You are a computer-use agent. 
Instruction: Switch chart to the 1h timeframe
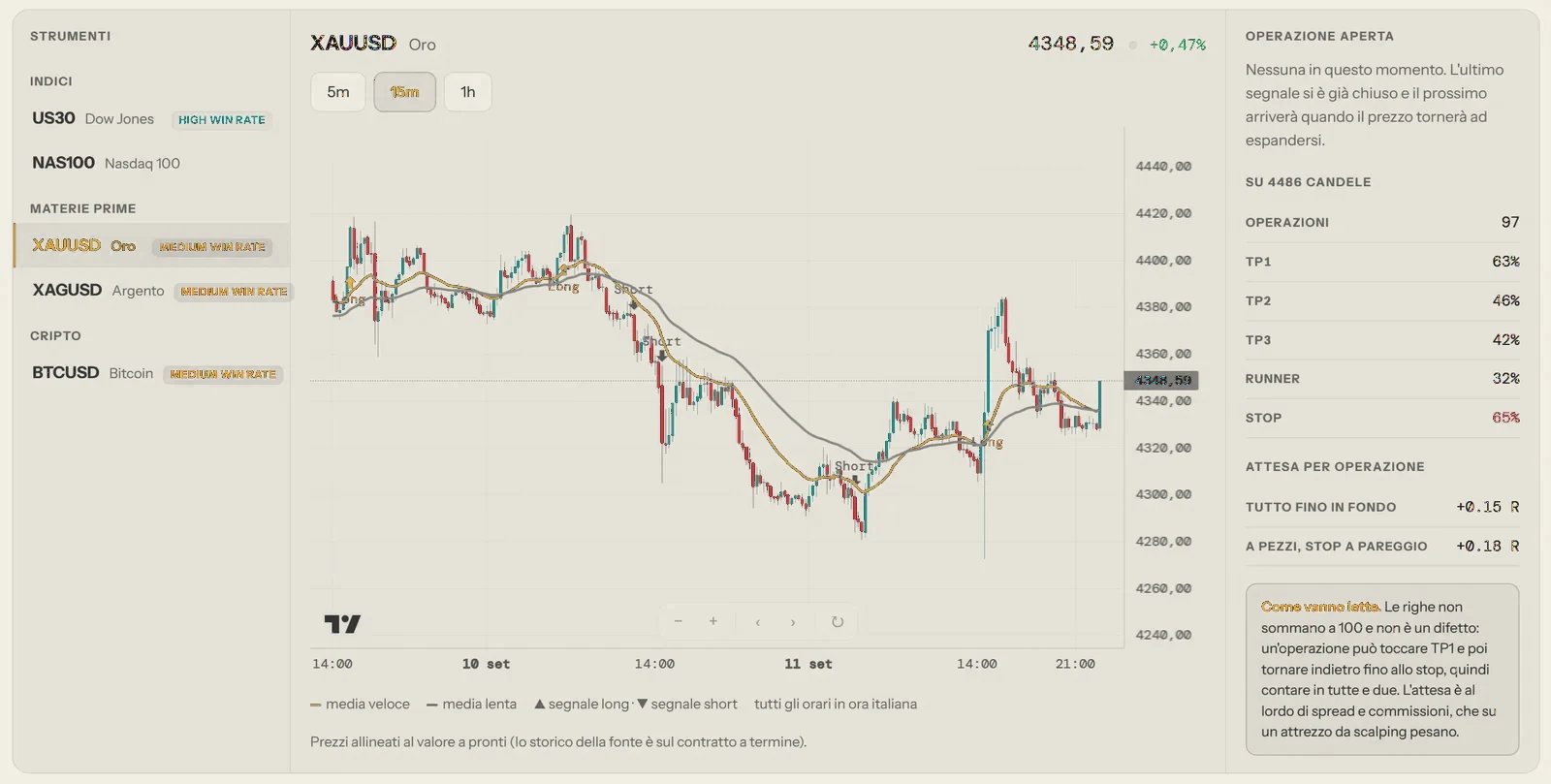(468, 92)
